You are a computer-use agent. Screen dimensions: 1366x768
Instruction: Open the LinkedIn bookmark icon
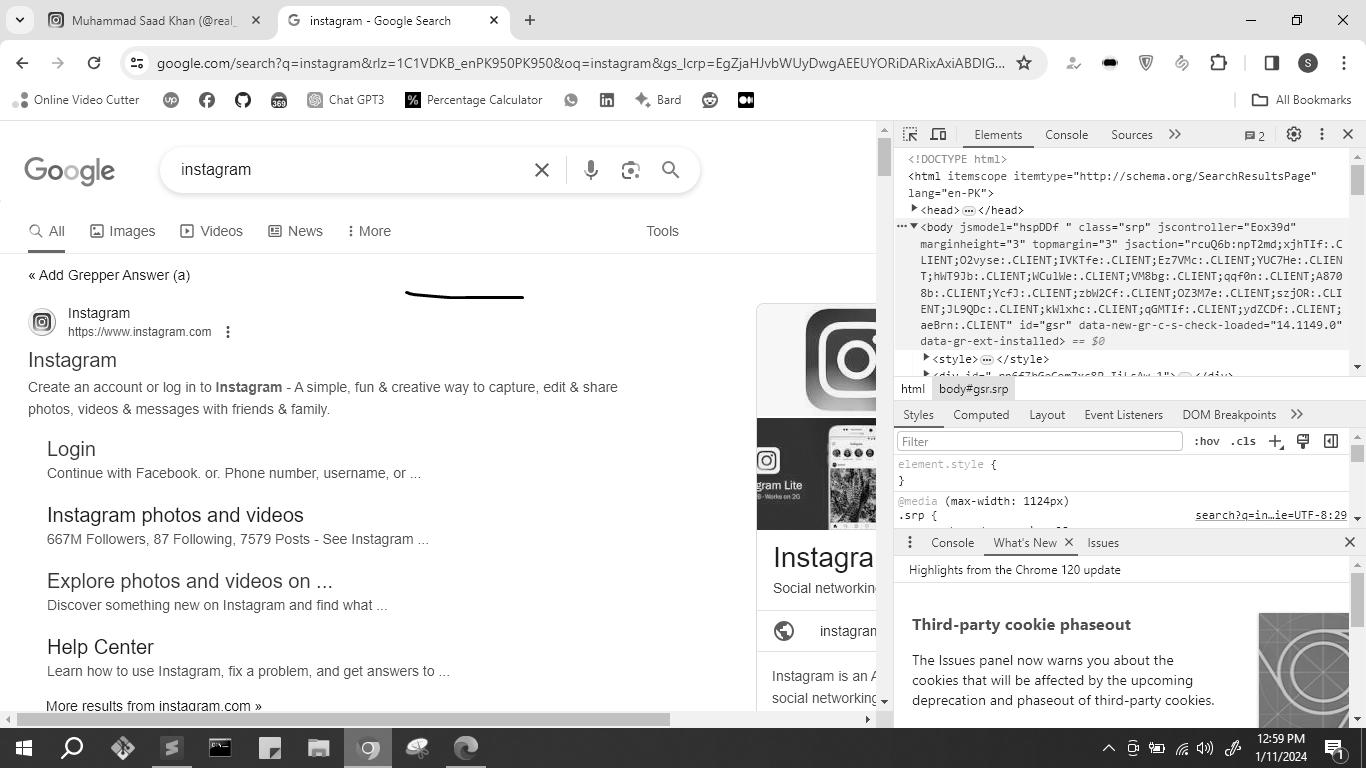click(x=607, y=100)
